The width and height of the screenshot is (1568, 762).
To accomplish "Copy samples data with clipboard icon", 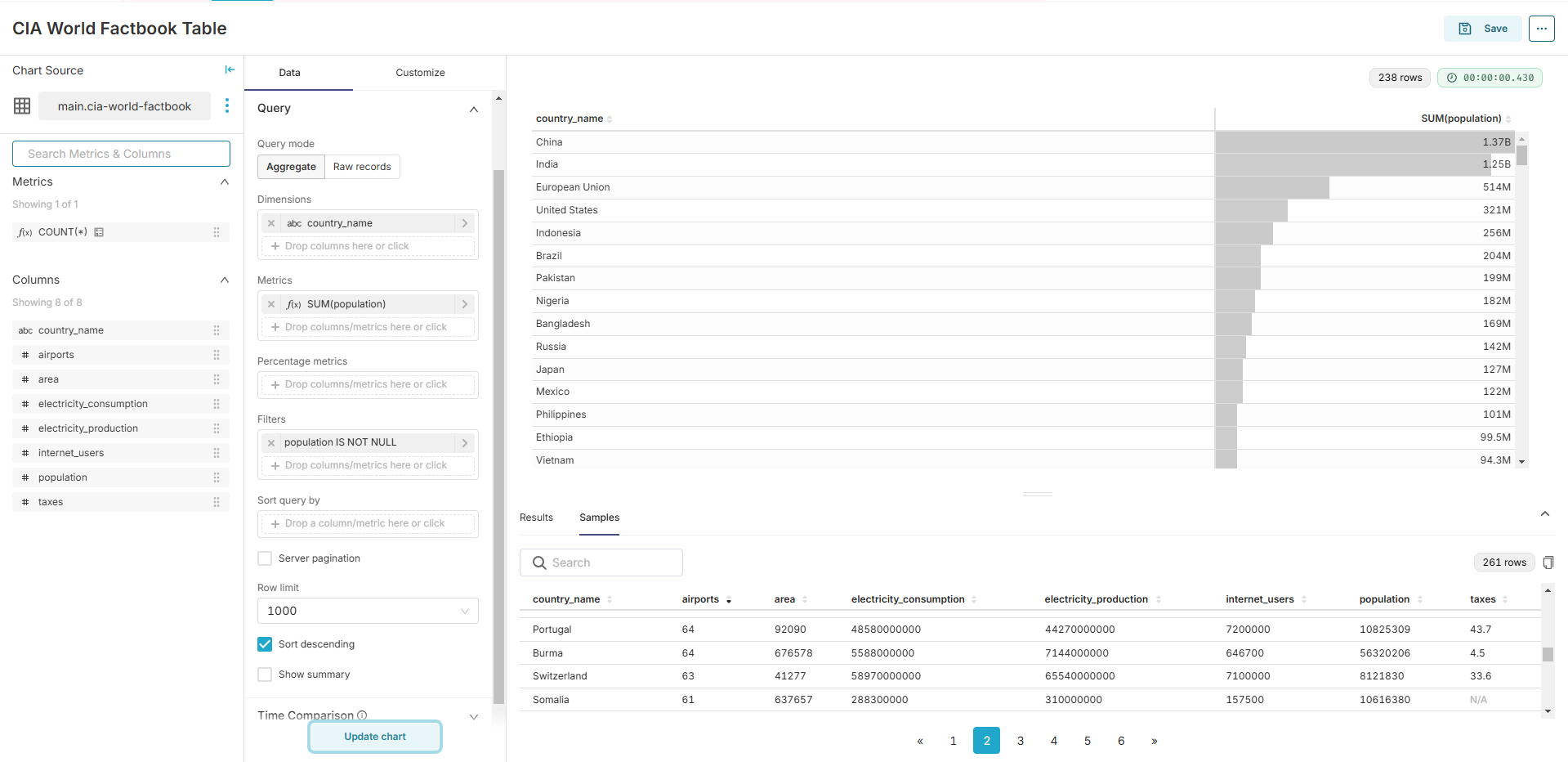I will point(1548,563).
